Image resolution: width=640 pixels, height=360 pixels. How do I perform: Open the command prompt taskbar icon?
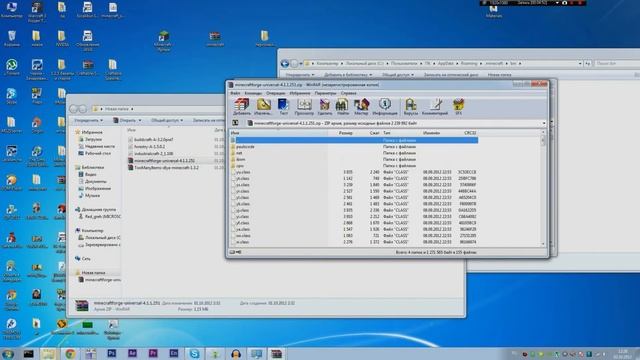pyautogui.click(x=29, y=354)
